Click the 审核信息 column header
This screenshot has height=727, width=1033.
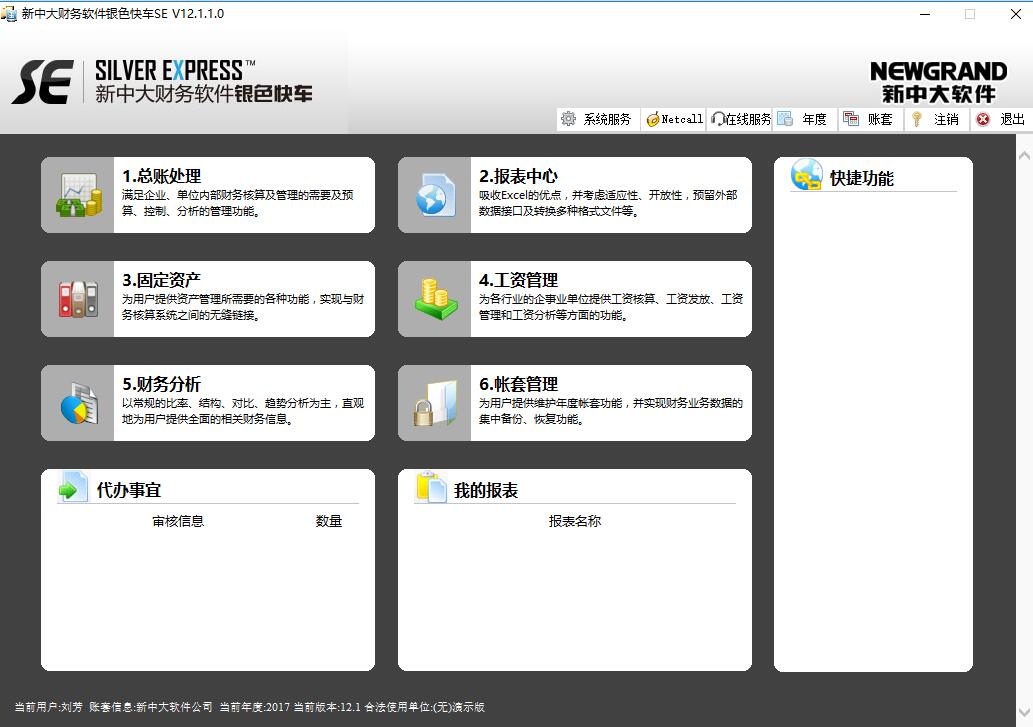pos(178,522)
